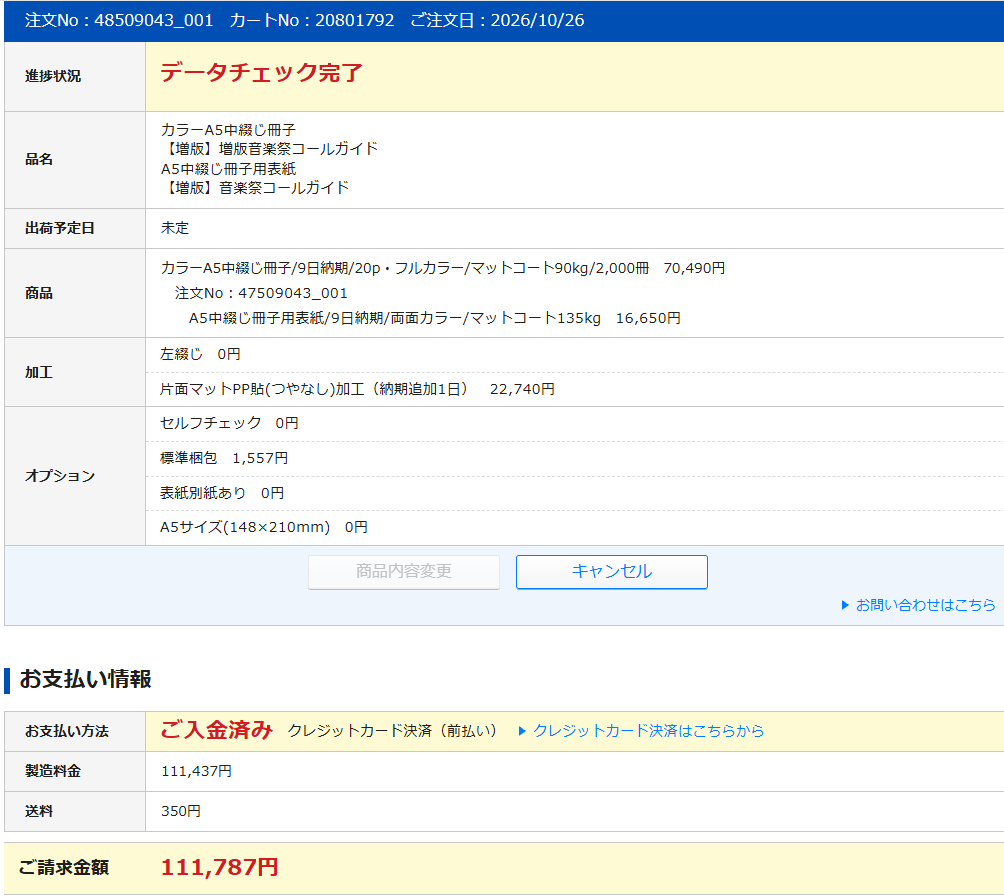Click the arrow icon before お問い合わせはこちら
This screenshot has width=1004, height=896.
click(845, 605)
